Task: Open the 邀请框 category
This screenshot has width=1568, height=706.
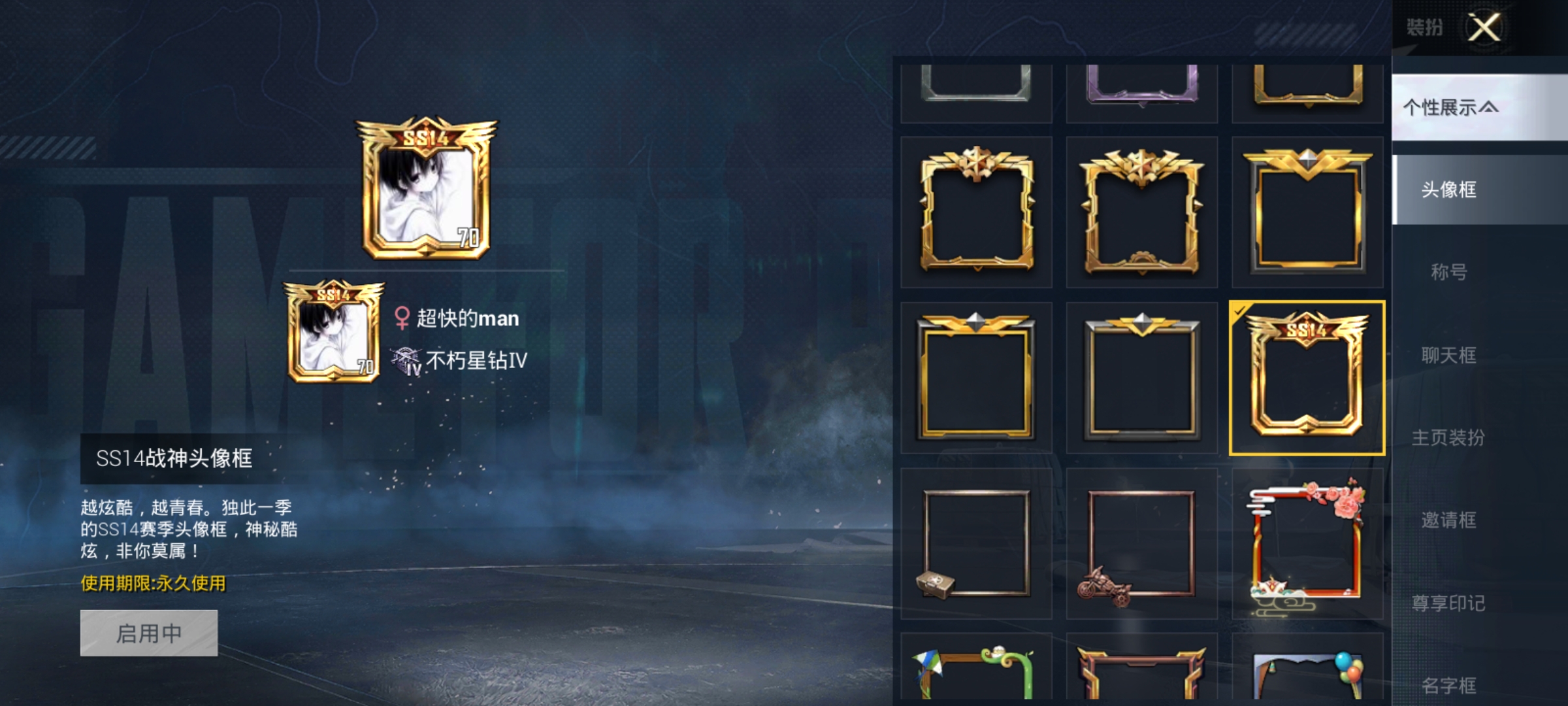Action: coord(1449,520)
